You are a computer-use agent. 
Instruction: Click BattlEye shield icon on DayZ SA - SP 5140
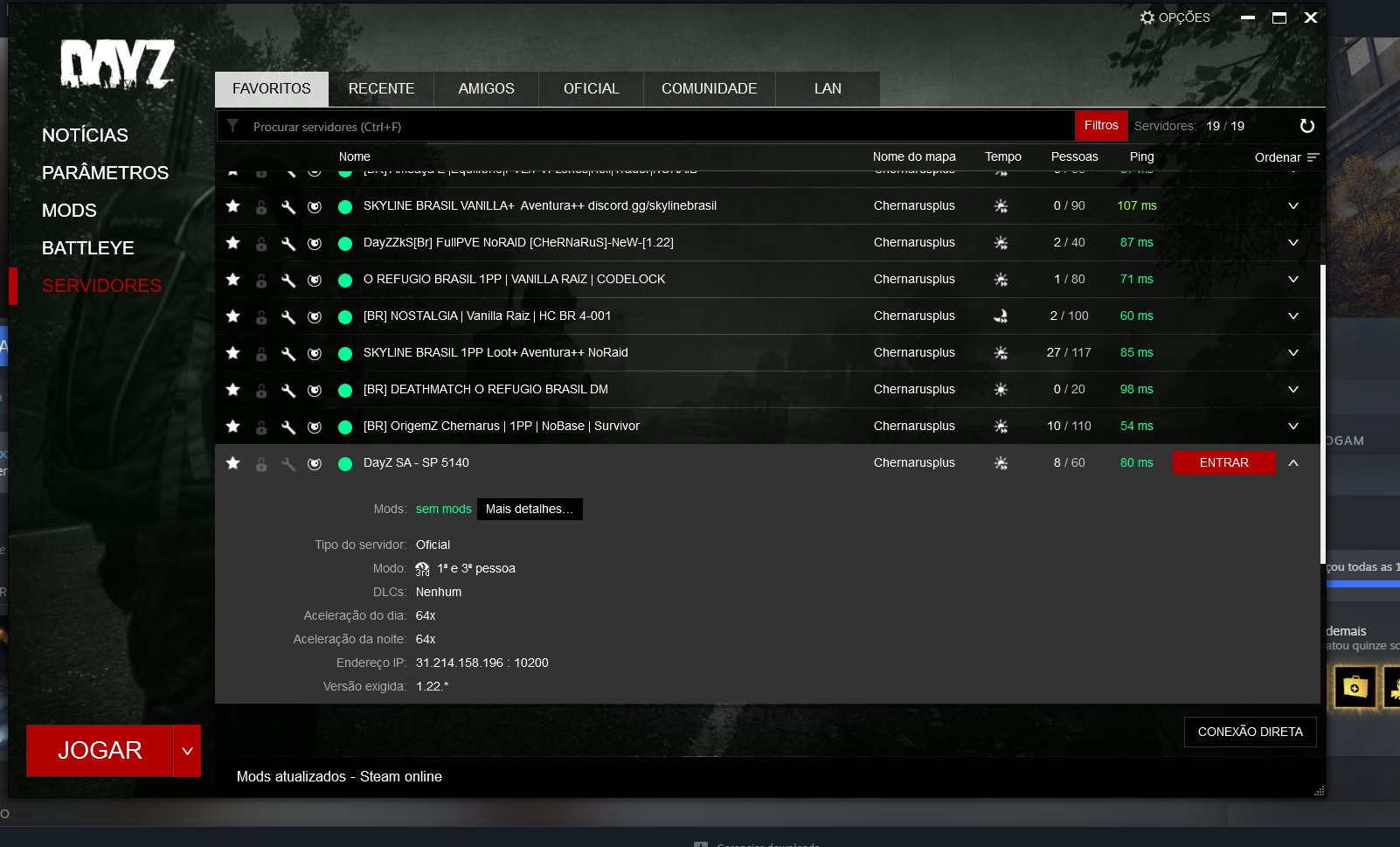tap(315, 464)
